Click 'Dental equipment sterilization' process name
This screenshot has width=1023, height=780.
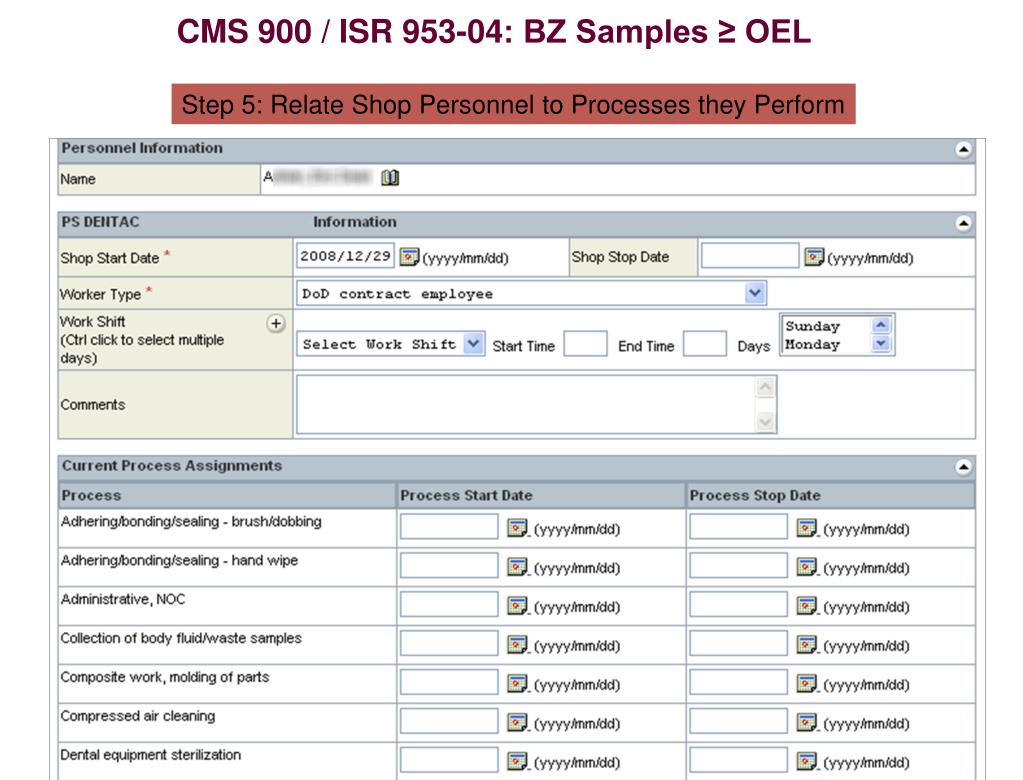pos(151,755)
